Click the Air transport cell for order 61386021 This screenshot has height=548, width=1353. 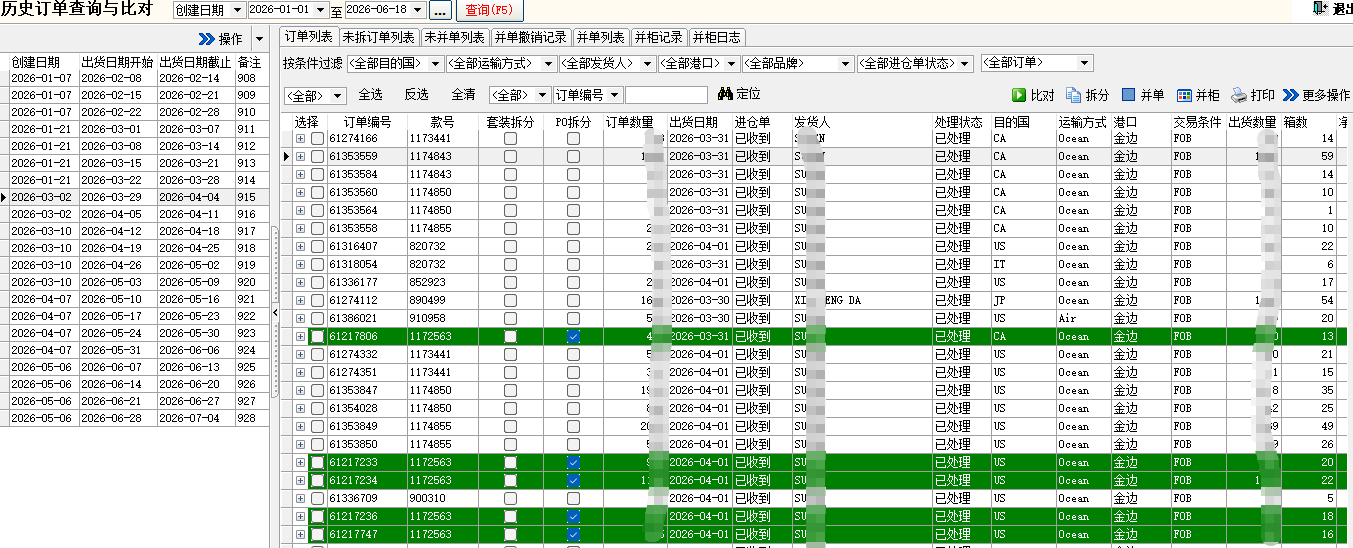click(1083, 319)
